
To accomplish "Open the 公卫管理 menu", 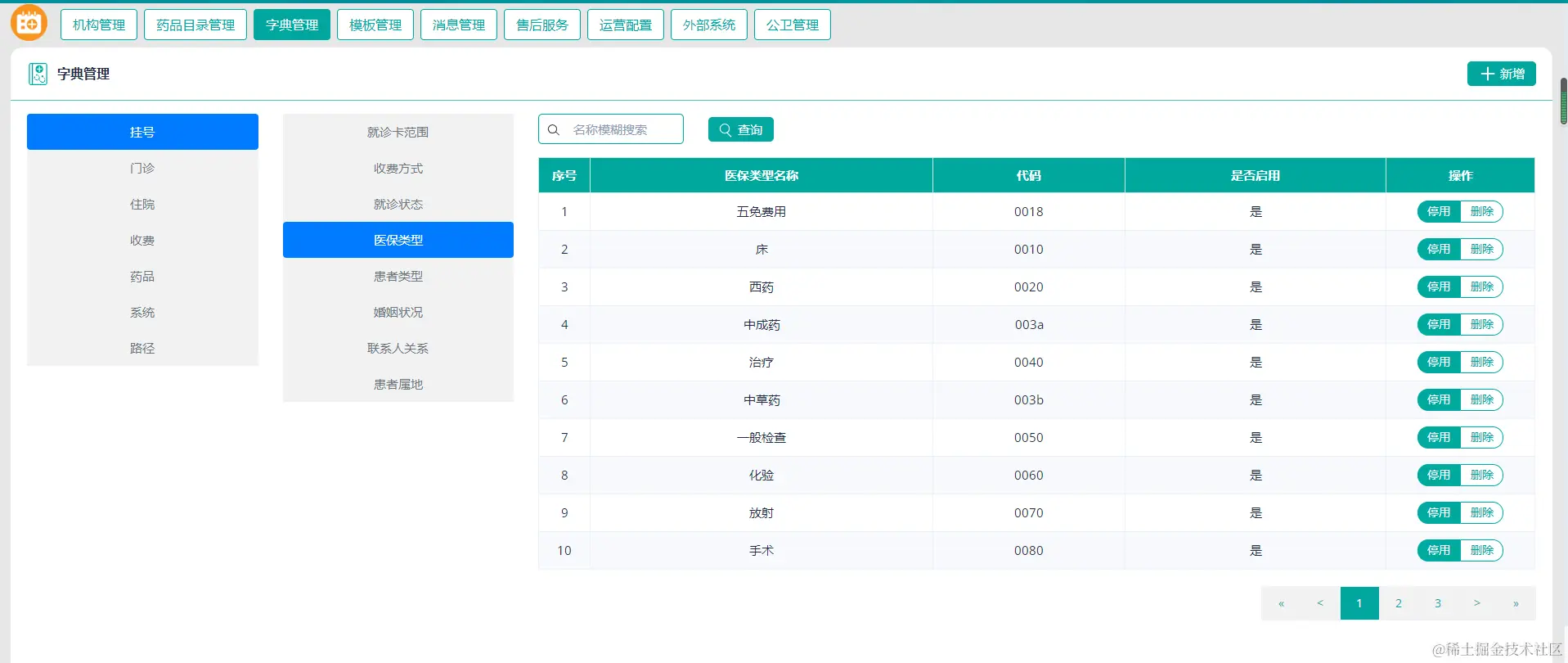I will 793,25.
